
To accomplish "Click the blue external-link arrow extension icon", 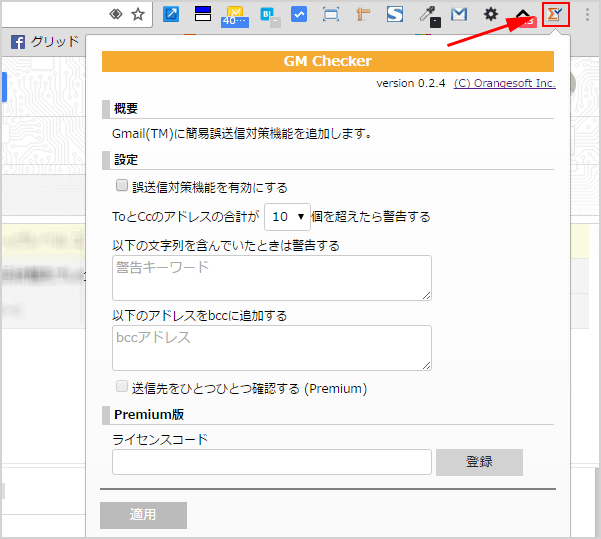I will (x=171, y=15).
